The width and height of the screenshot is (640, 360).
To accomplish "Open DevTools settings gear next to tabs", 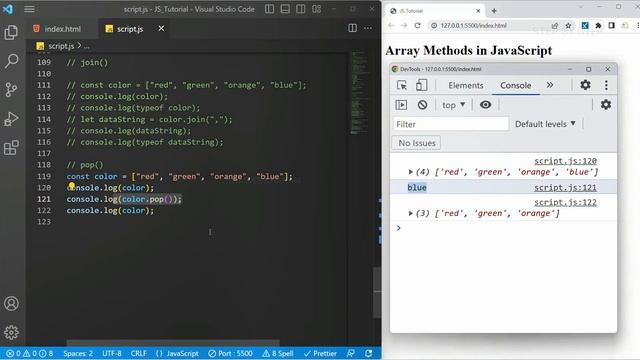I will point(585,85).
